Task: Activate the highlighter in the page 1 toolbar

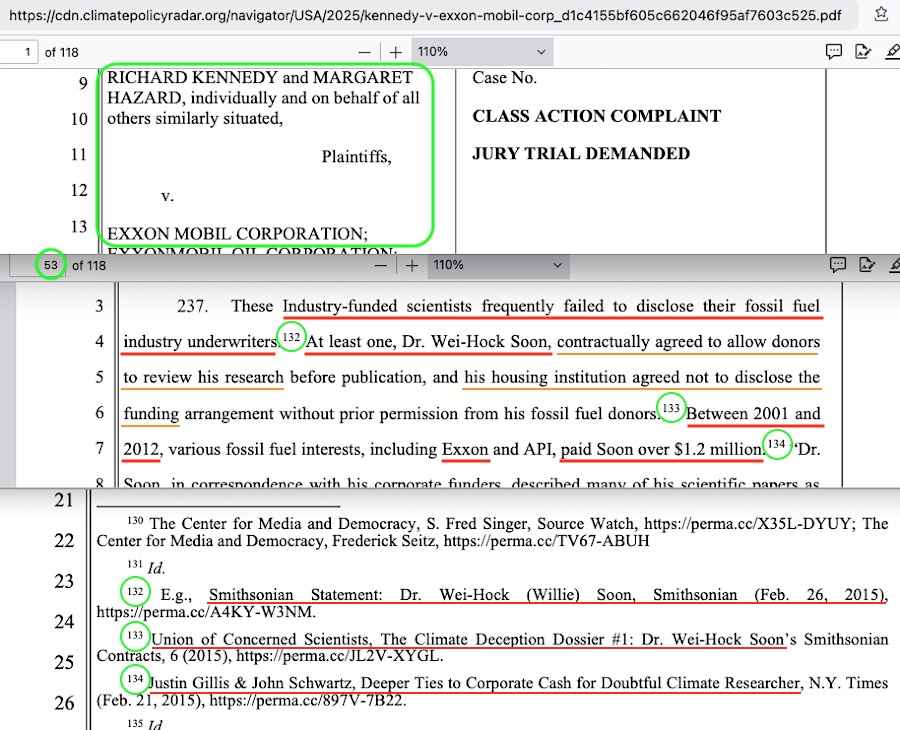Action: (x=891, y=52)
